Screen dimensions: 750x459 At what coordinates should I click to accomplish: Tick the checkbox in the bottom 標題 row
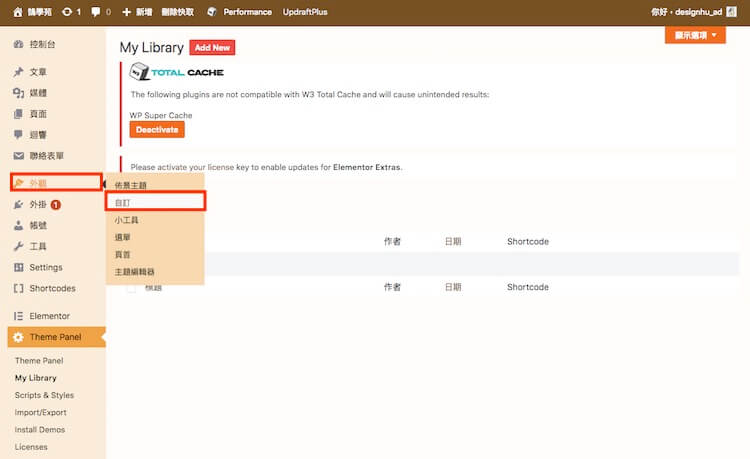tap(131, 288)
